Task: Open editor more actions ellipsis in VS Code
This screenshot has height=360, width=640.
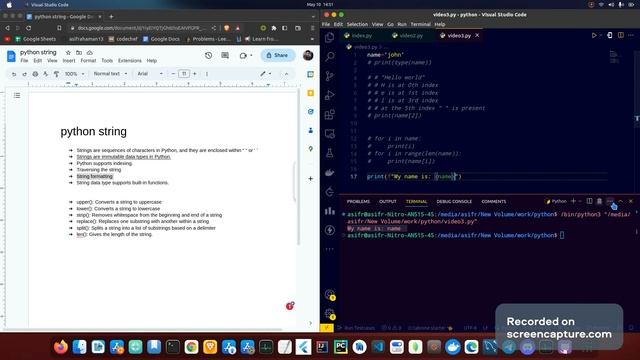Action: click(631, 36)
